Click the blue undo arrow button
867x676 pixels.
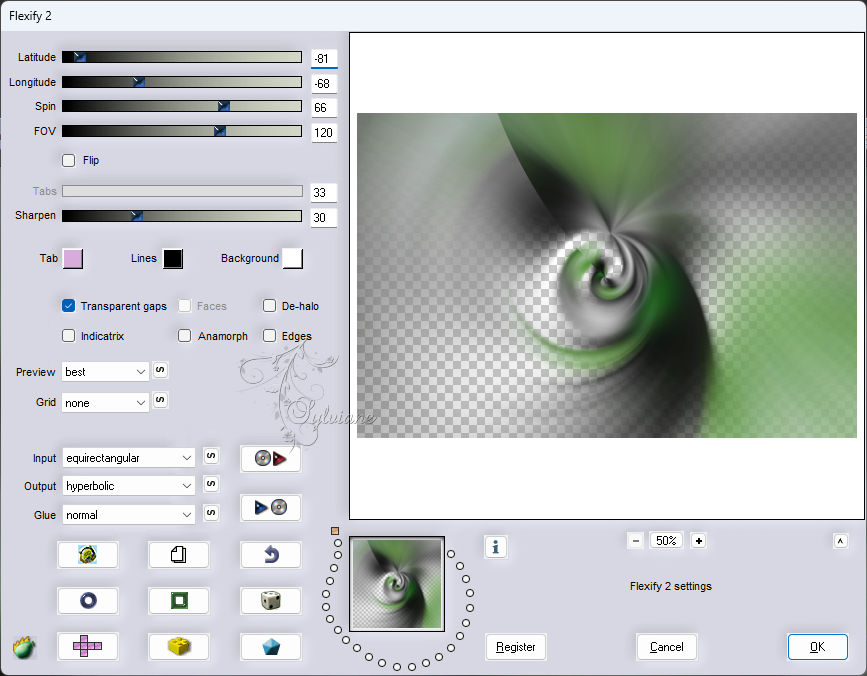[270, 554]
